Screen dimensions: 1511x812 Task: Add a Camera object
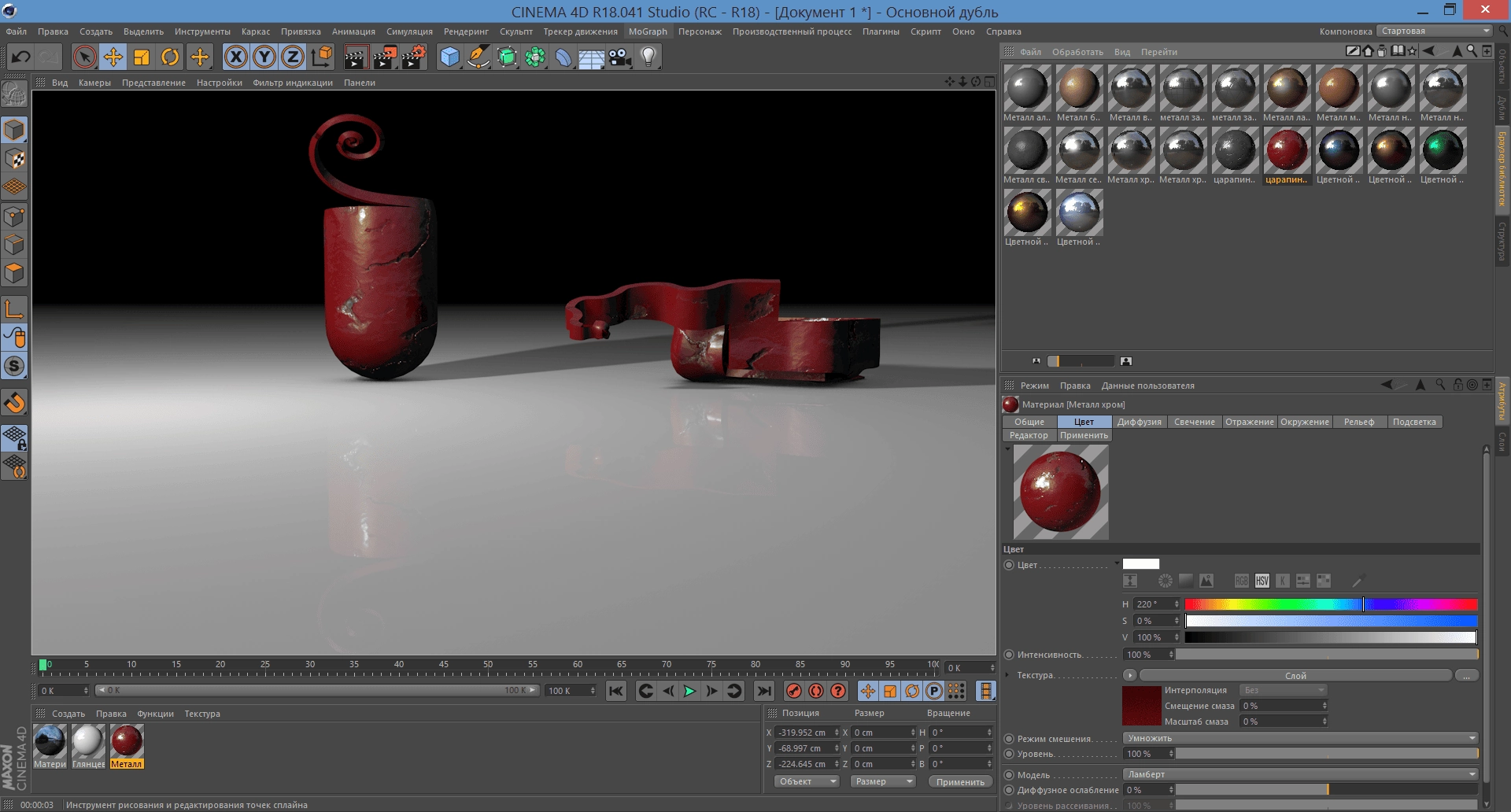coord(620,57)
